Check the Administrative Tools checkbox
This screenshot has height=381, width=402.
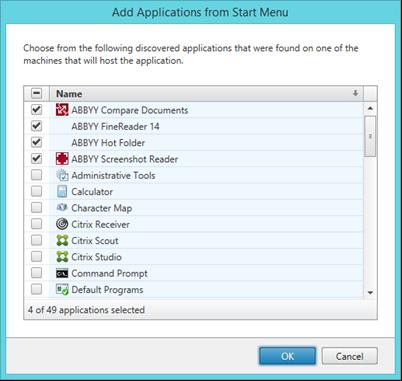coord(36,175)
